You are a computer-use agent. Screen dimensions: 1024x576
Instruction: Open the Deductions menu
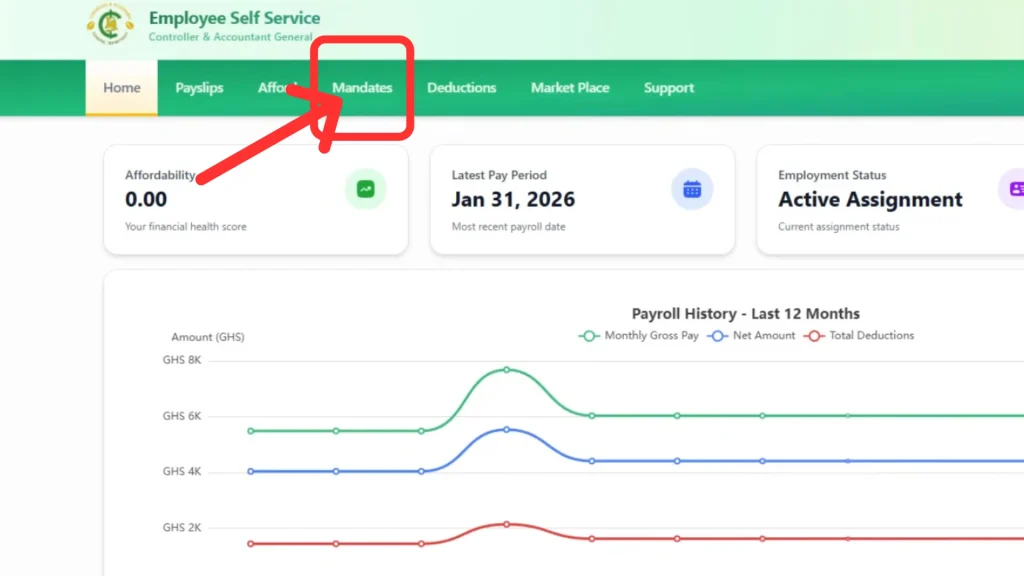[462, 88]
